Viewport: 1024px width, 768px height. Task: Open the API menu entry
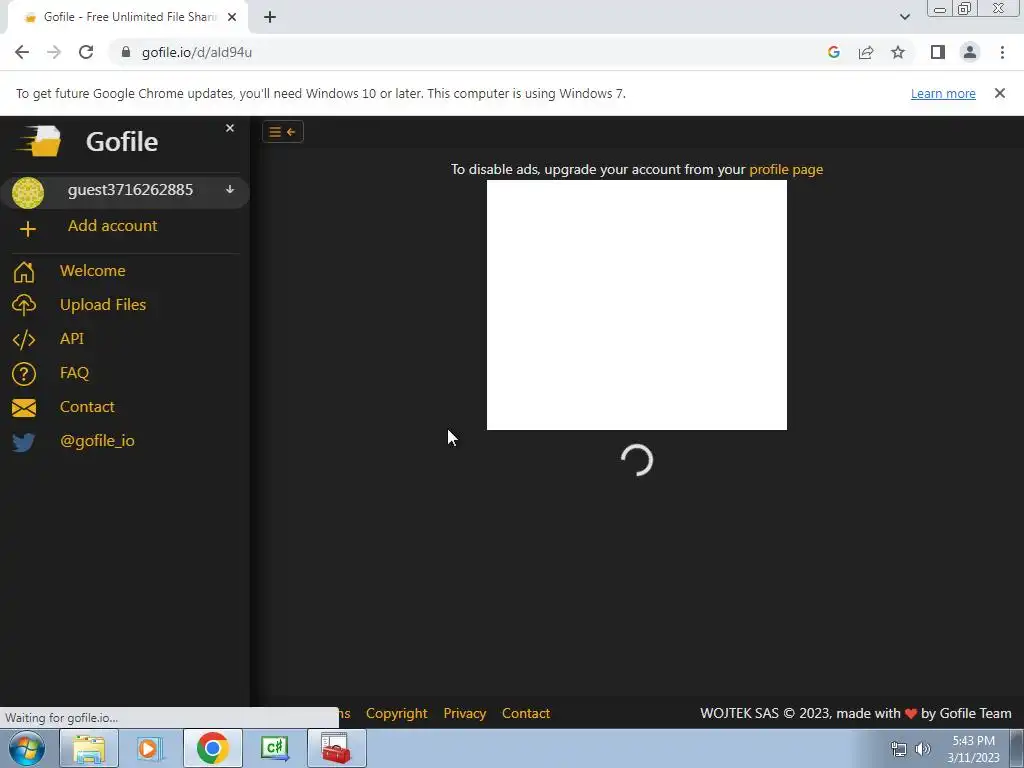tap(72, 338)
